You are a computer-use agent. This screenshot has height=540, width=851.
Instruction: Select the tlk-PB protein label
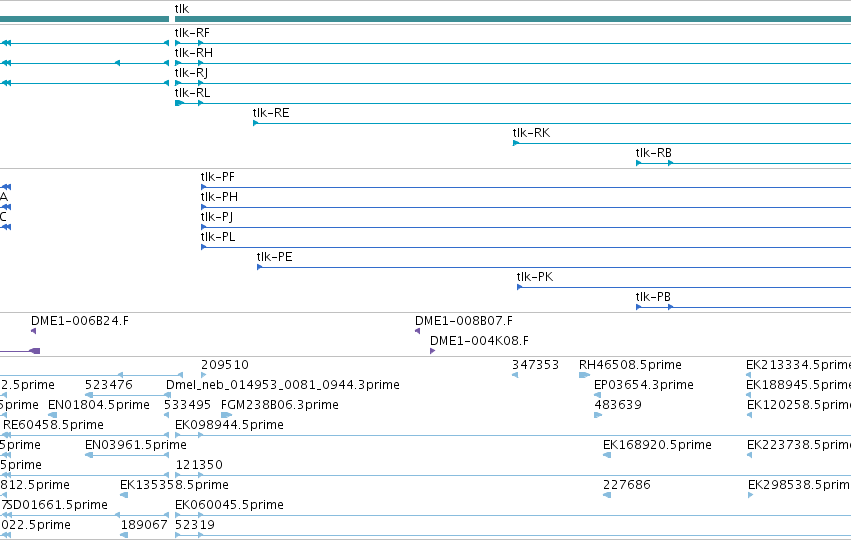pyautogui.click(x=653, y=297)
